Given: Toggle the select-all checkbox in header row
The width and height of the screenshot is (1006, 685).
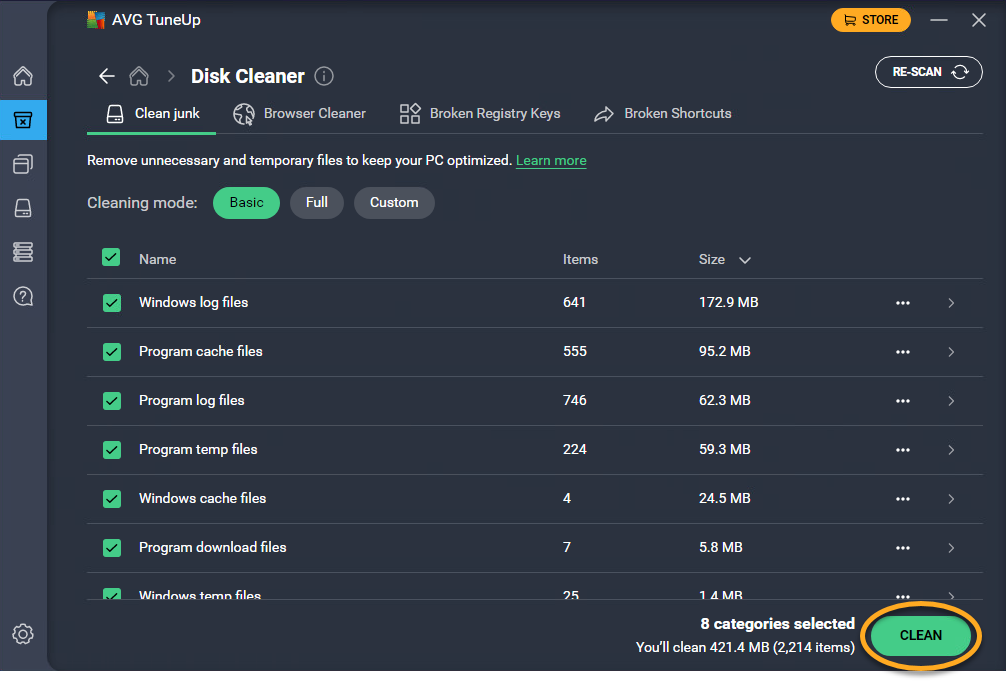Looking at the screenshot, I should [112, 258].
